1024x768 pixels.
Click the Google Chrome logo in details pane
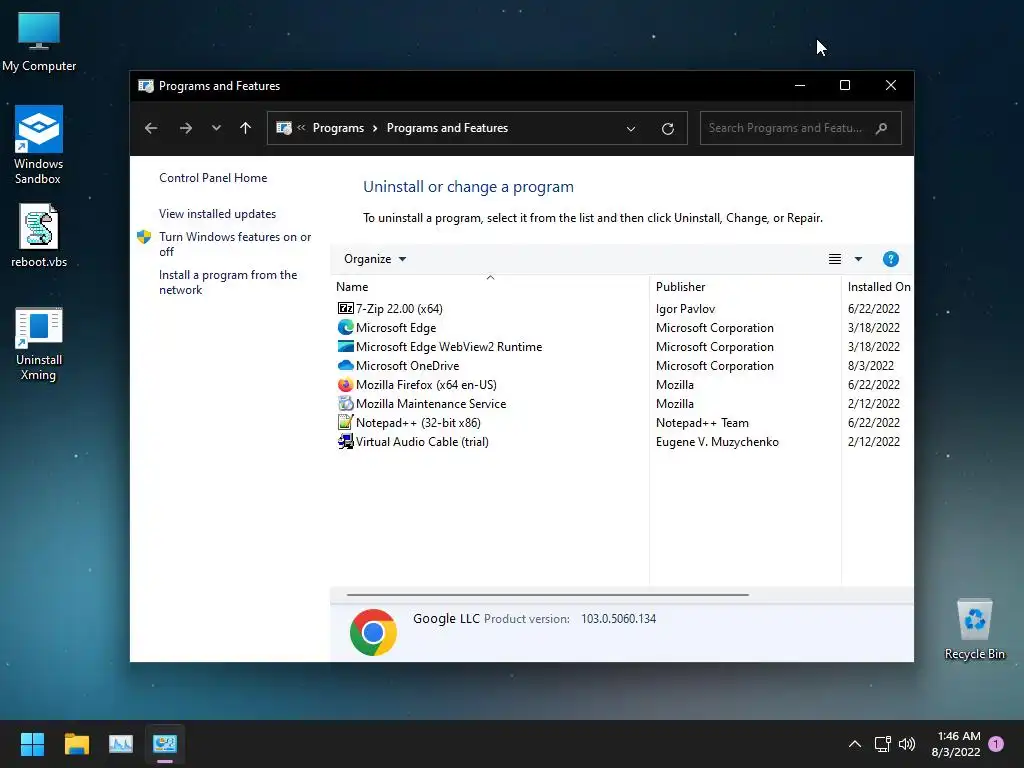tap(373, 632)
